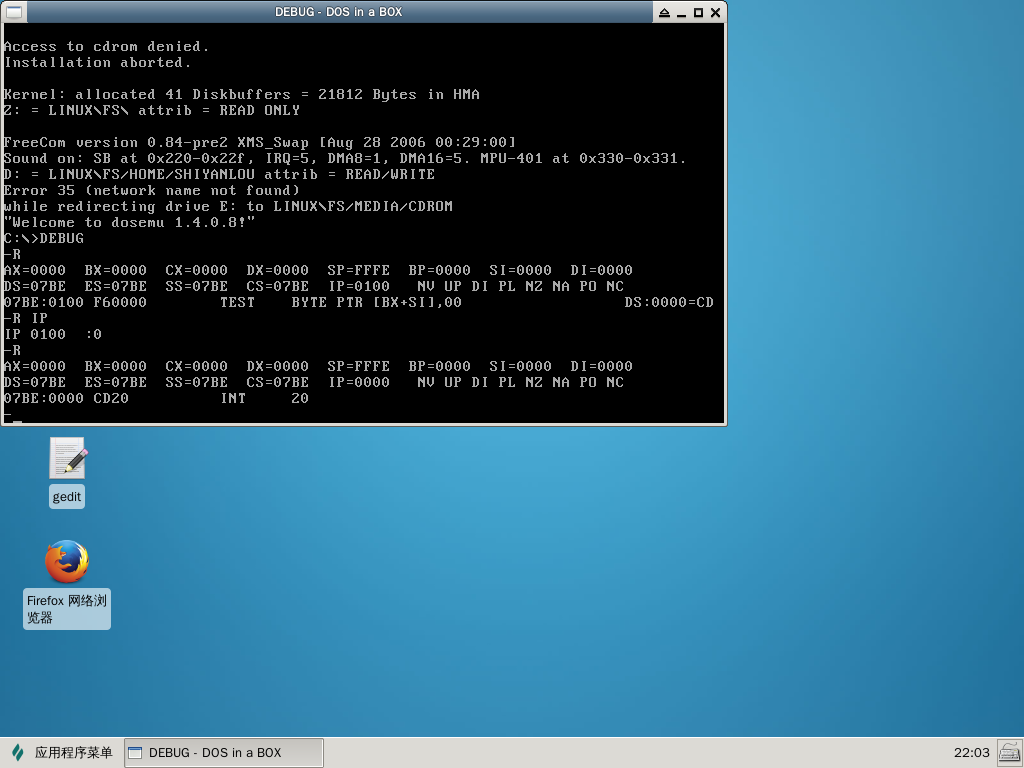Click the 22:03 clock in the panel

971,752
